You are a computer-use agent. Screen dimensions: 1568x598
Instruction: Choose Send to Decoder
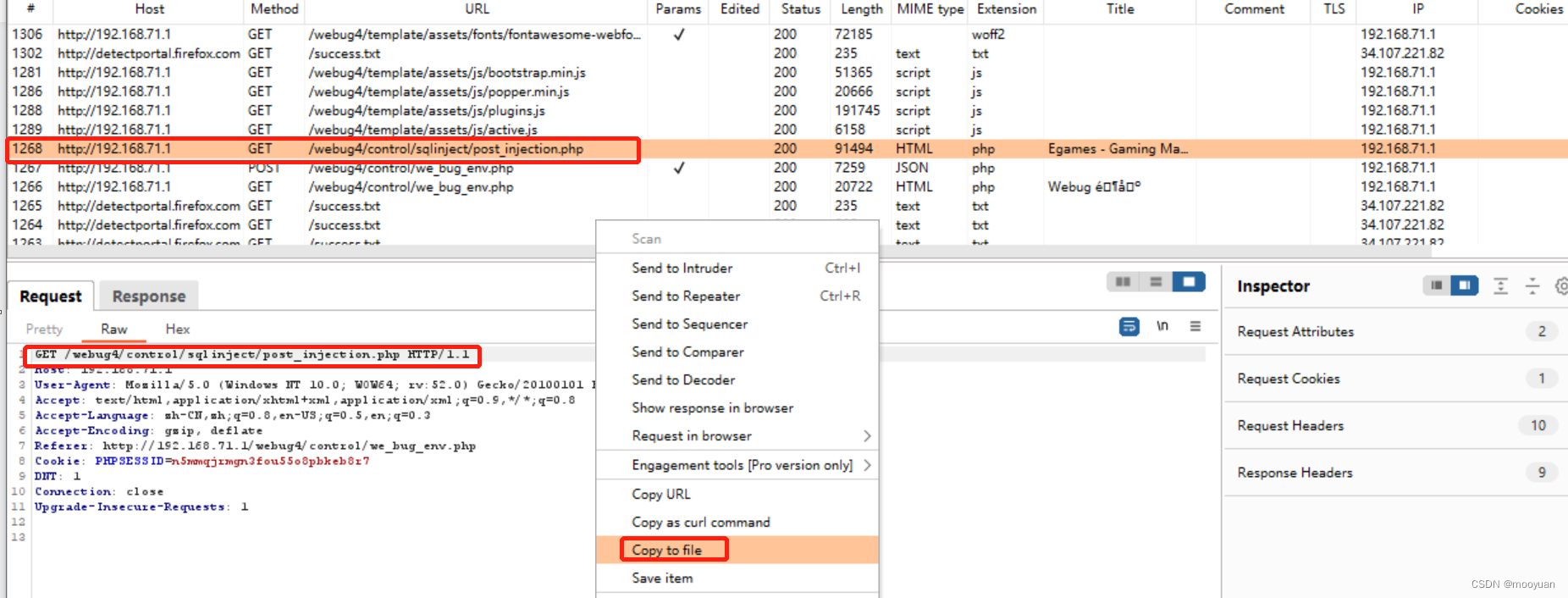coord(737,379)
